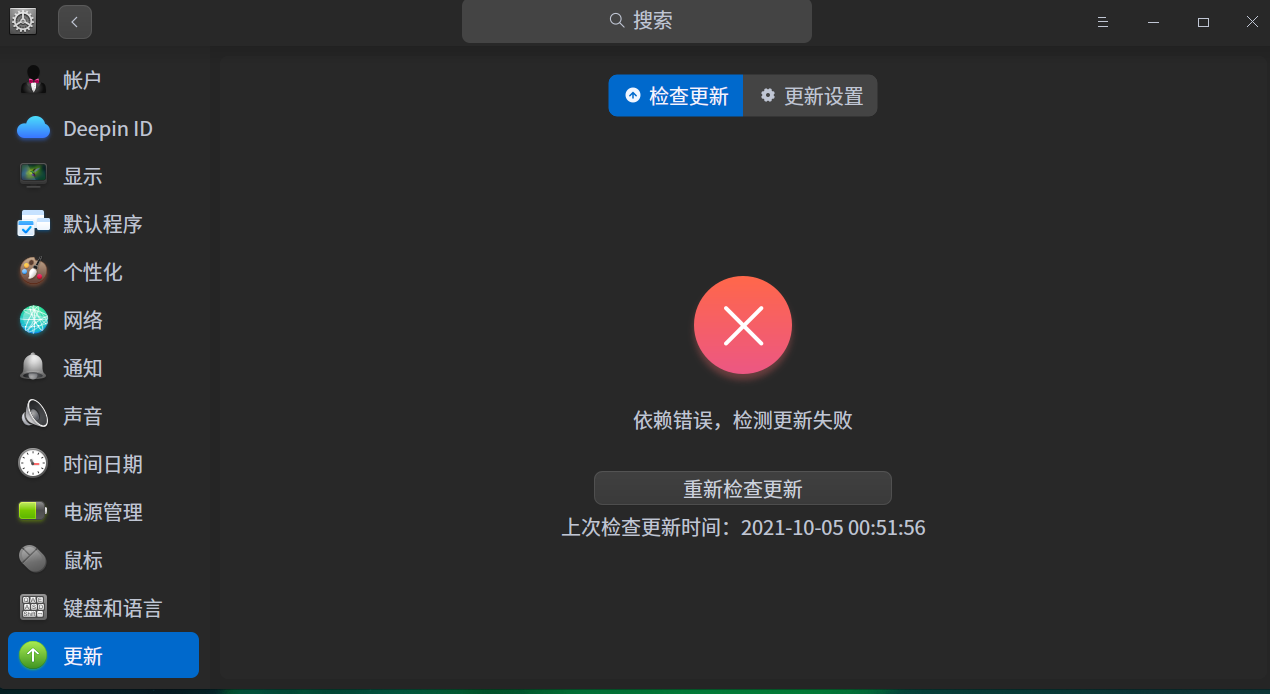This screenshot has width=1270, height=694.
Task: Click the Control Center gear icon in titlebar
Action: pyautogui.click(x=22, y=21)
